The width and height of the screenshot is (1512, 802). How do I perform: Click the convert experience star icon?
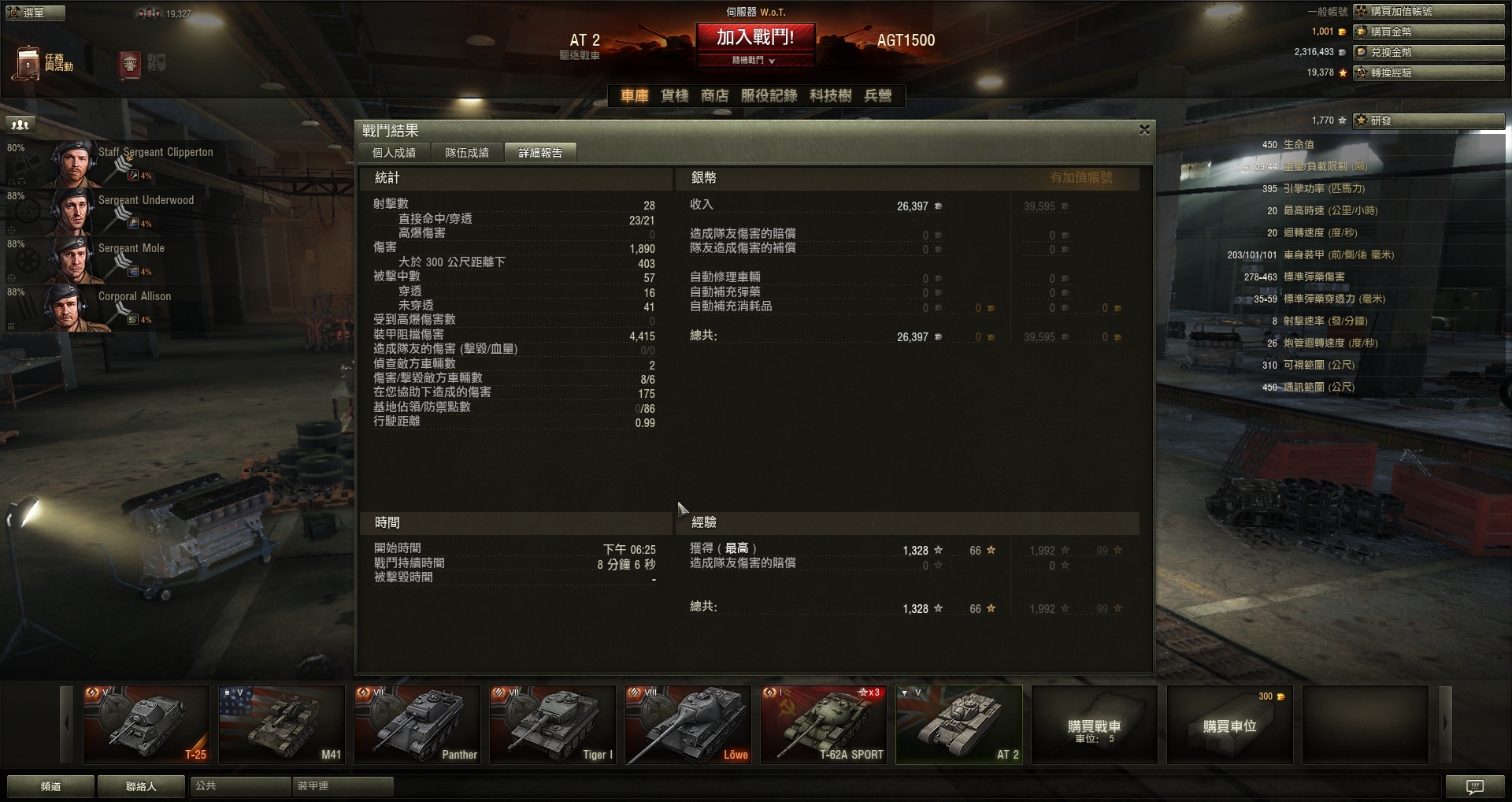click(x=1361, y=72)
